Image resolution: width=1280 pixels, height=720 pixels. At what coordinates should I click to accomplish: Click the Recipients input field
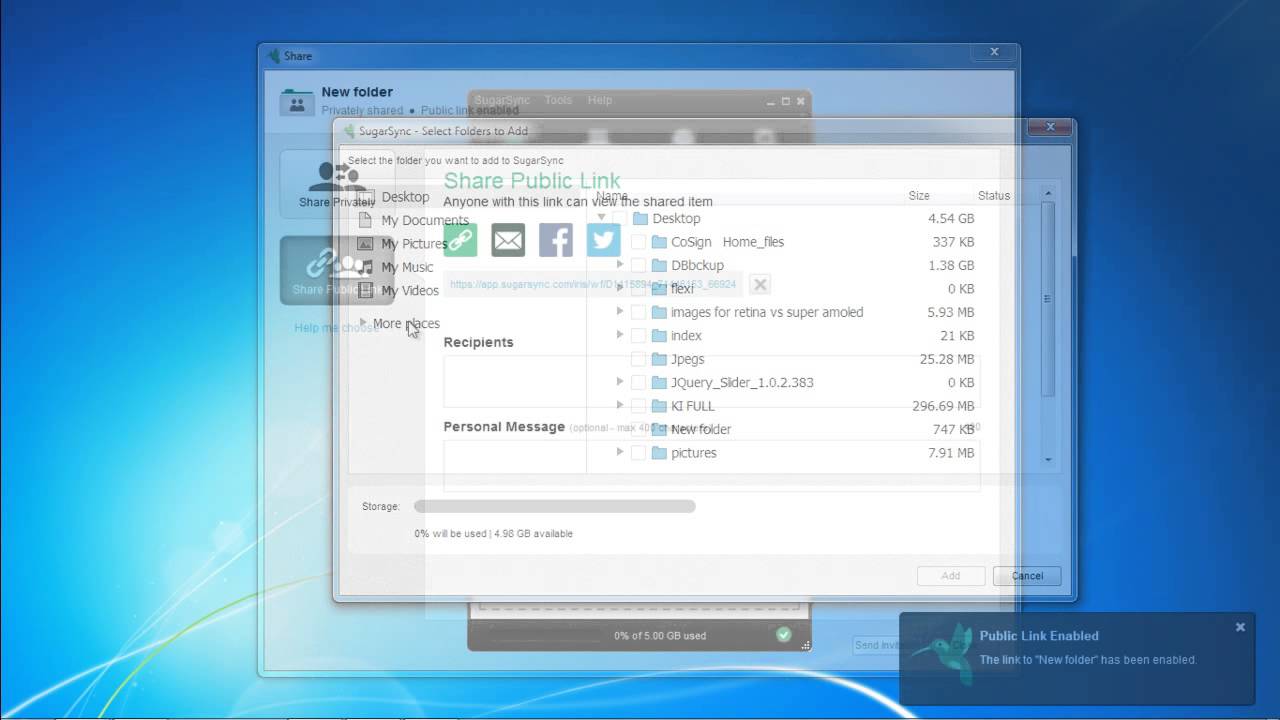click(711, 381)
